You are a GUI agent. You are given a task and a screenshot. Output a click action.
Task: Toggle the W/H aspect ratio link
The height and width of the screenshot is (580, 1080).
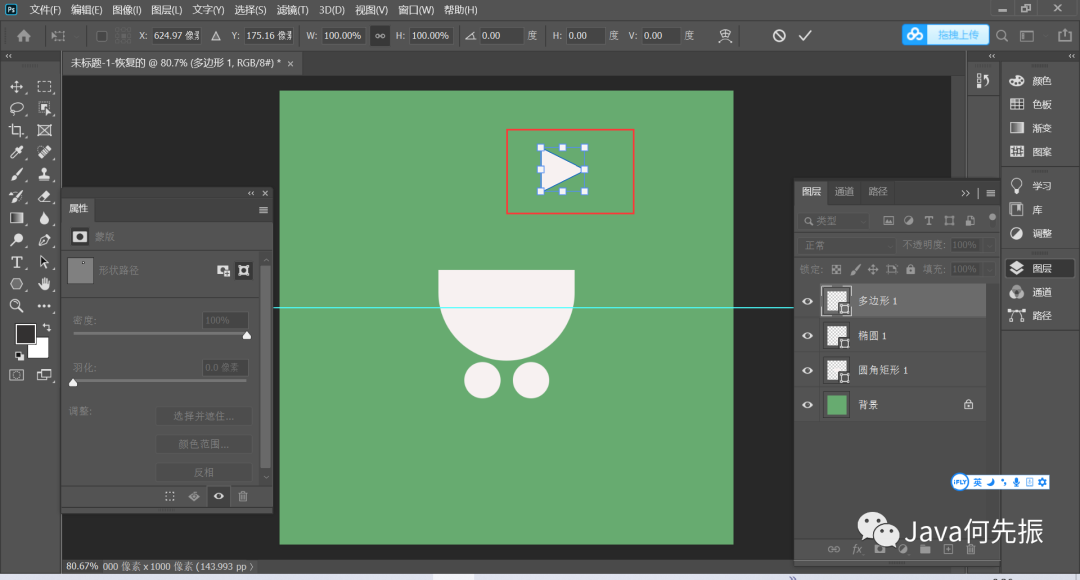[380, 36]
